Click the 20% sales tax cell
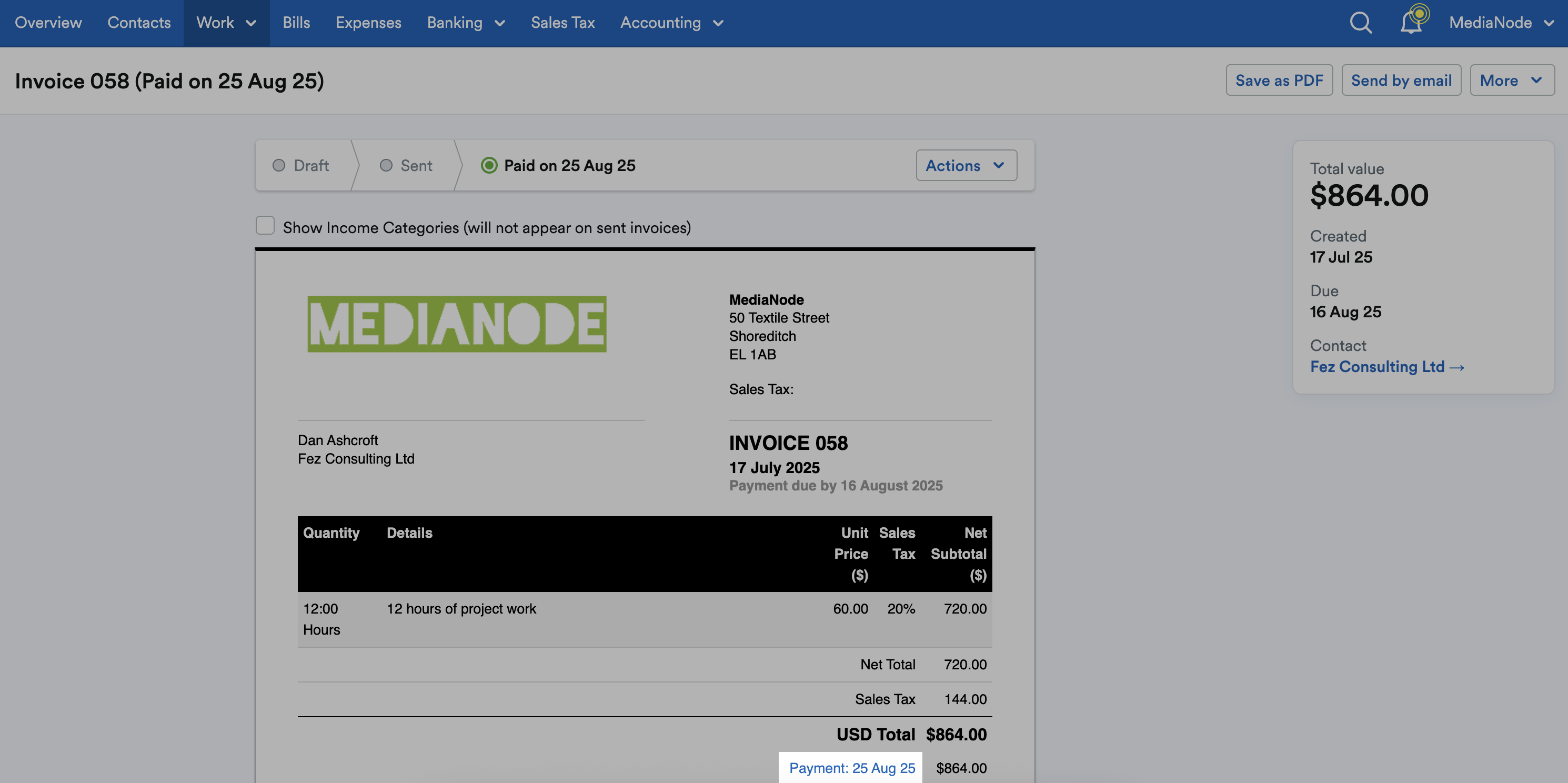The width and height of the screenshot is (1568, 783). click(x=901, y=609)
